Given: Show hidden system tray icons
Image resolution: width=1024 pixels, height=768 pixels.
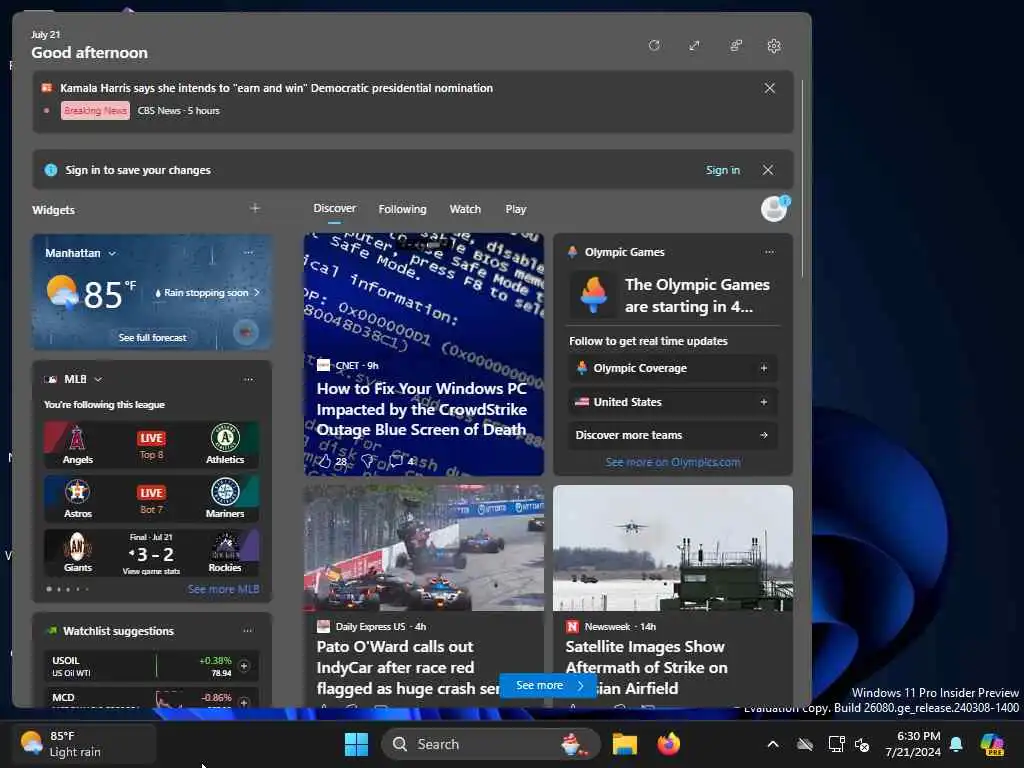Looking at the screenshot, I should pos(773,744).
